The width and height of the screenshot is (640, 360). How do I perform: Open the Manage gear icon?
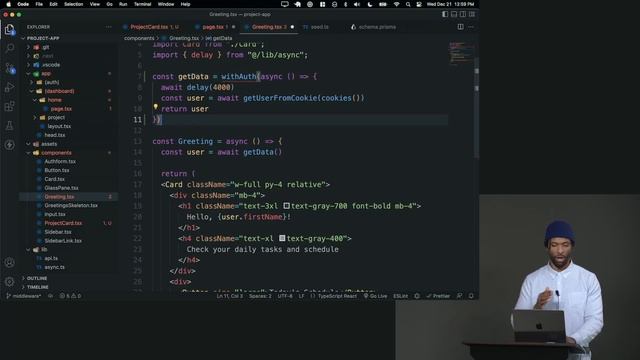[x=9, y=282]
